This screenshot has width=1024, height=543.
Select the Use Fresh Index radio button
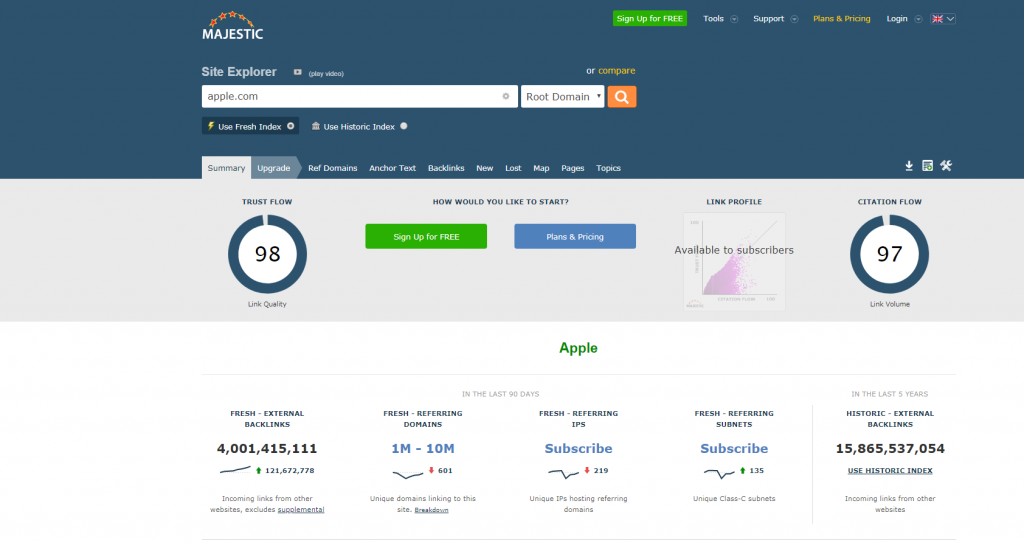click(x=291, y=126)
